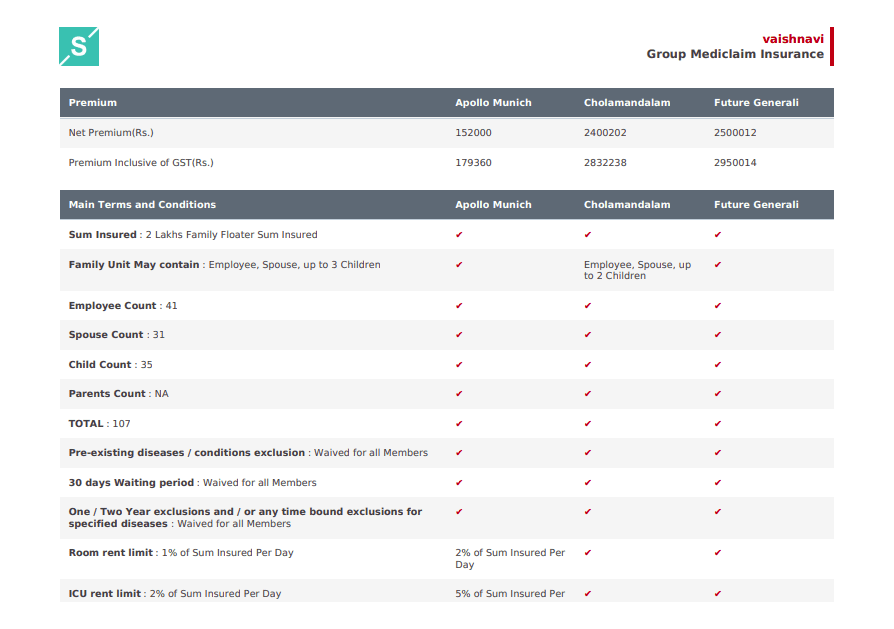Click Apollo Munich check mark for Child Count
Image resolution: width=894 pixels, height=629 pixels.
(459, 364)
